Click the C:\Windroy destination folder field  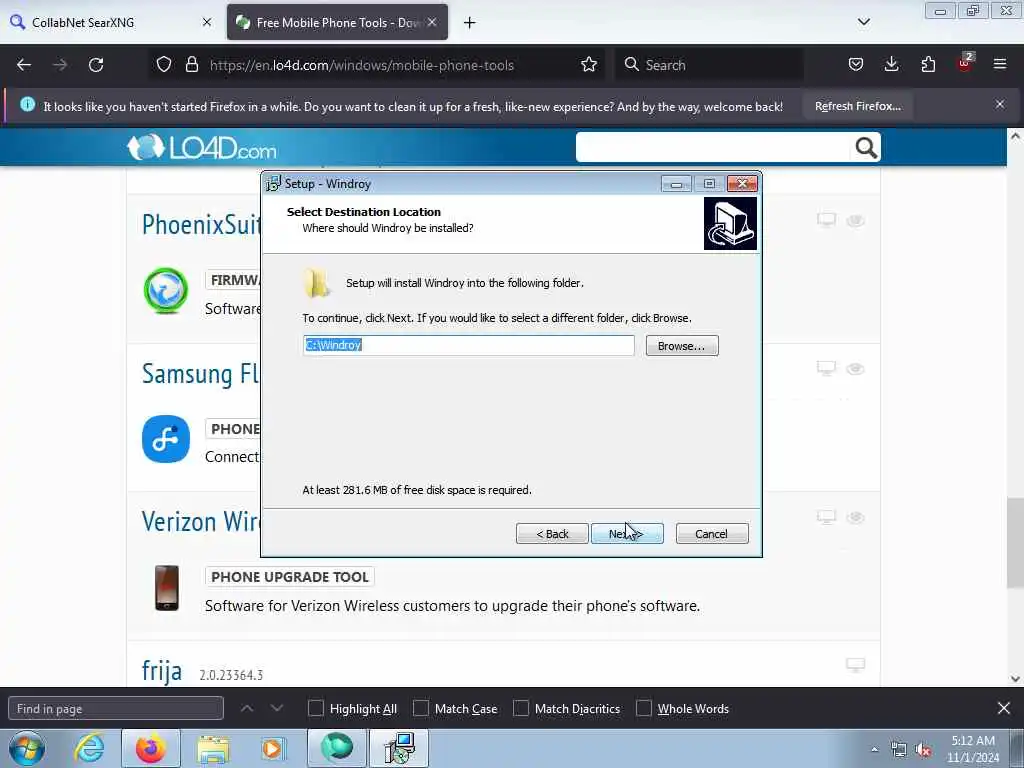[468, 345]
